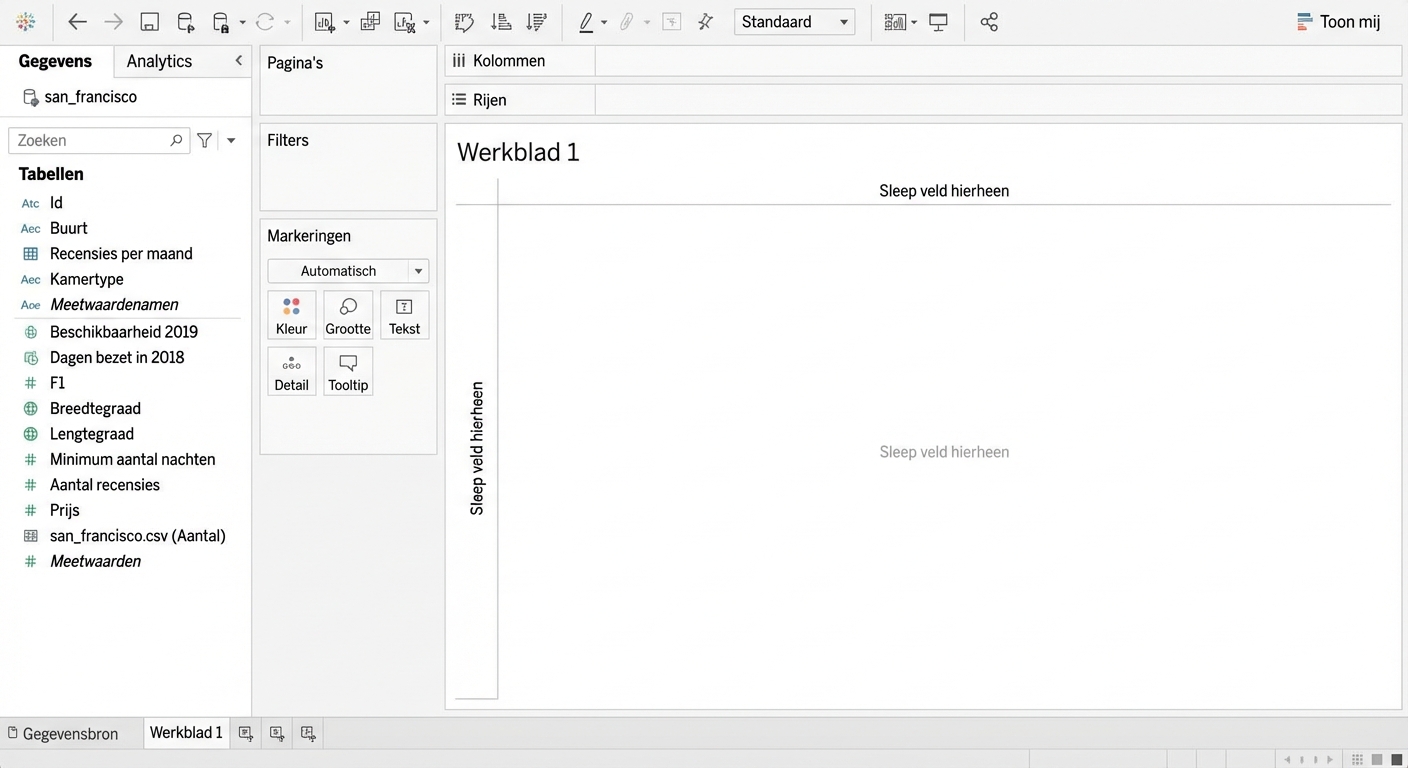
Task: Click the undo back arrow
Action: pyautogui.click(x=77, y=22)
